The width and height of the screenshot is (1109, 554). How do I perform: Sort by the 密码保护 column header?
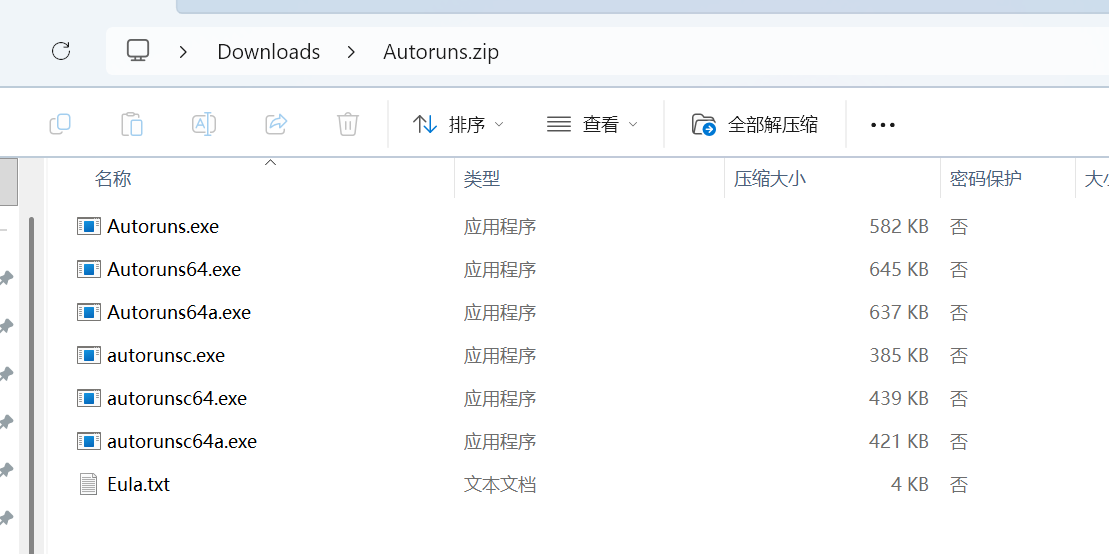click(985, 178)
